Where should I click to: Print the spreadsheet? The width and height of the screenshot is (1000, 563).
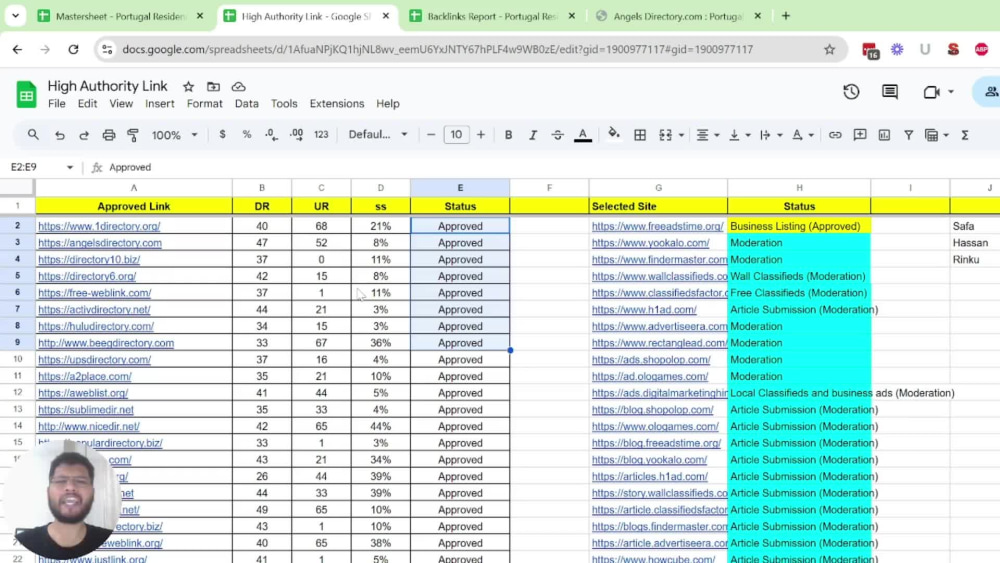click(108, 135)
